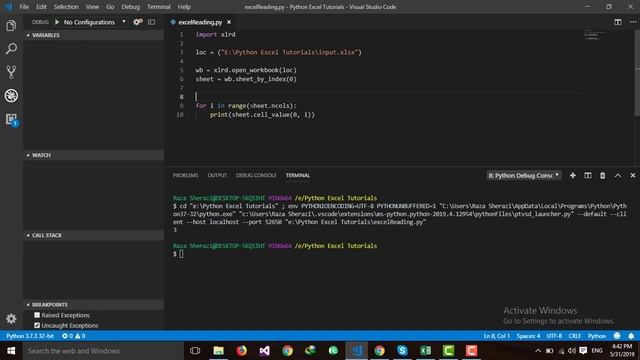640x360 pixels.
Task: Open the Extensions view with badge
Action: tap(11, 119)
